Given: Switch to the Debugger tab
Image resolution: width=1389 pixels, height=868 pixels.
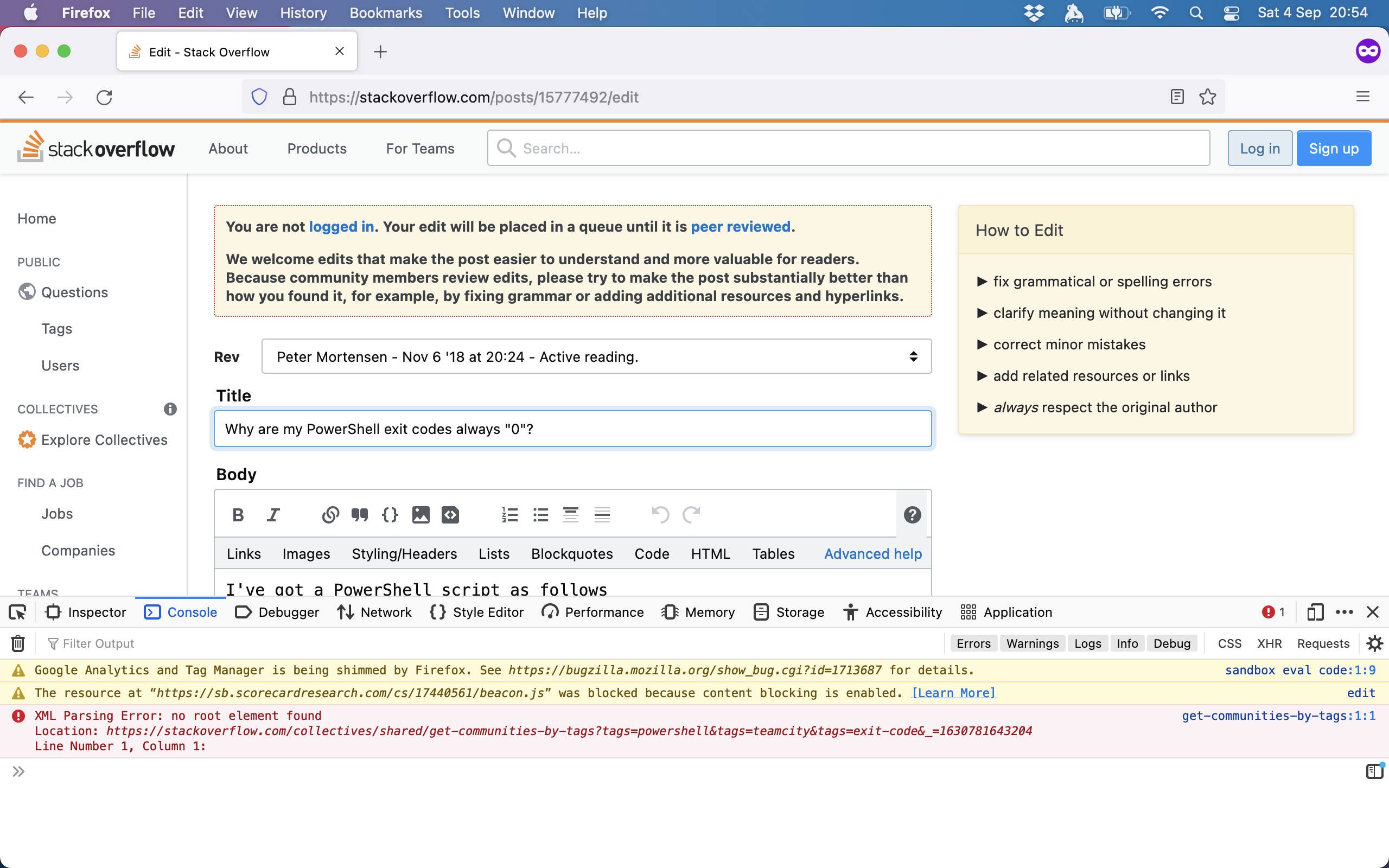Looking at the screenshot, I should click(x=277, y=612).
